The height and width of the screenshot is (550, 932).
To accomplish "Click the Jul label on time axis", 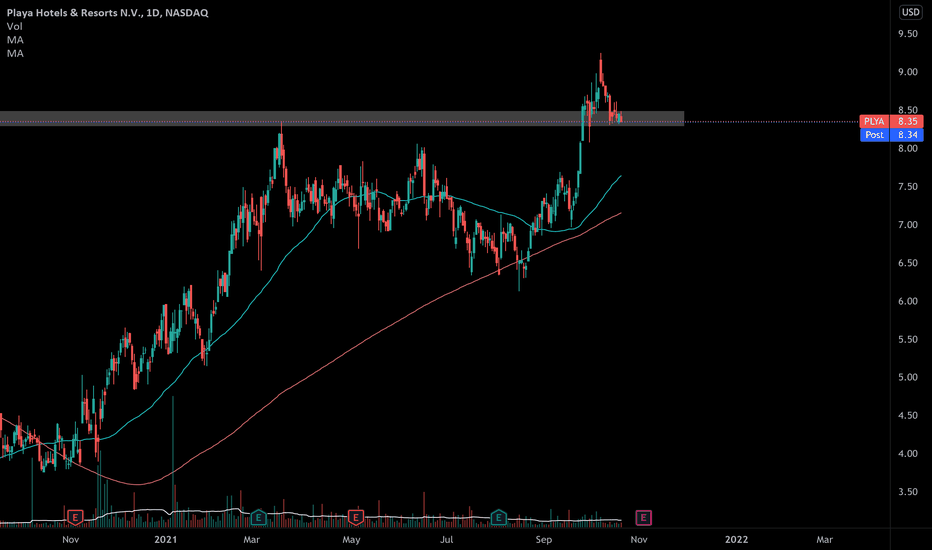I will [x=446, y=539].
